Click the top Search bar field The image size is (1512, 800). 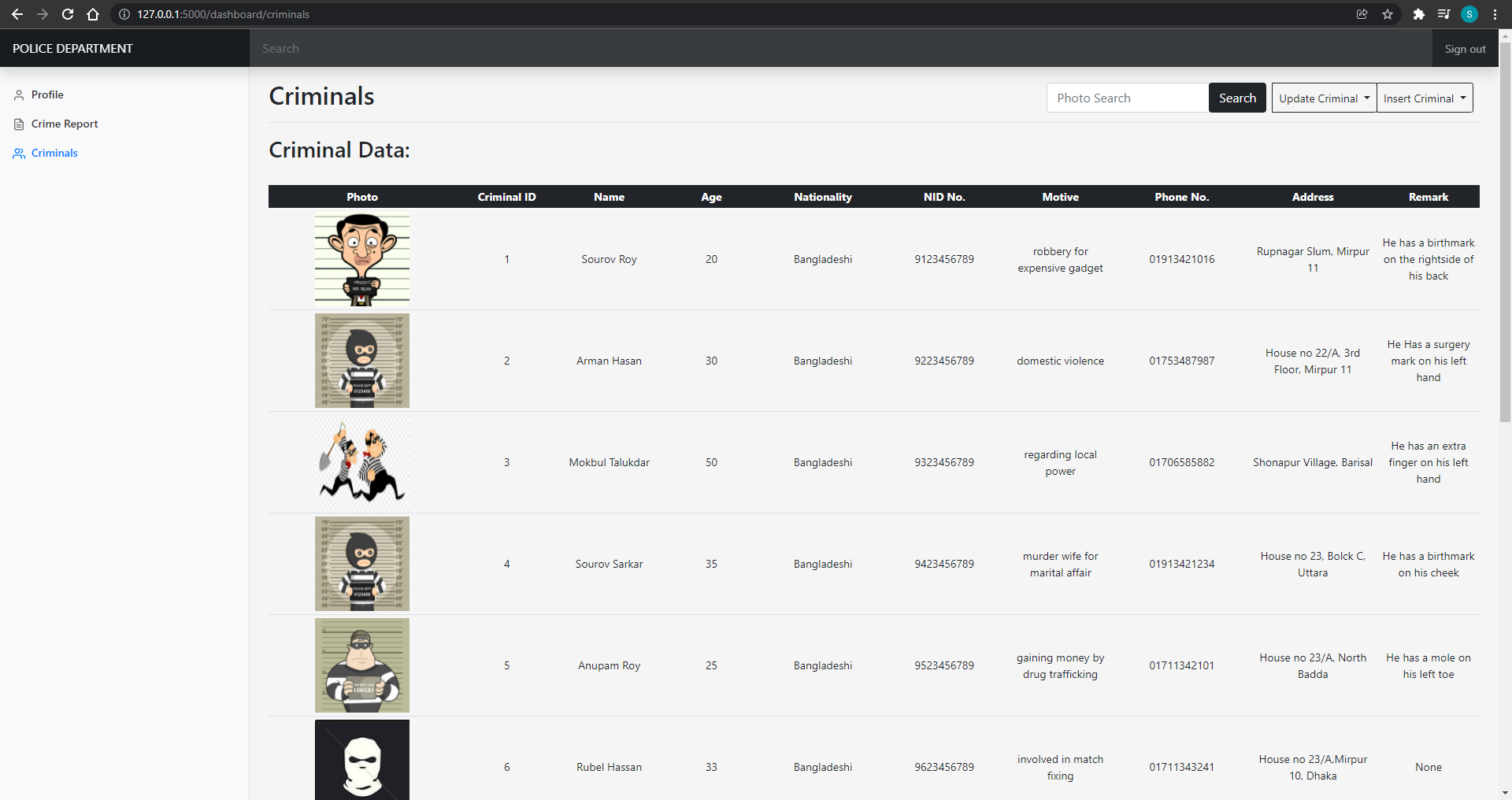[x=841, y=49]
